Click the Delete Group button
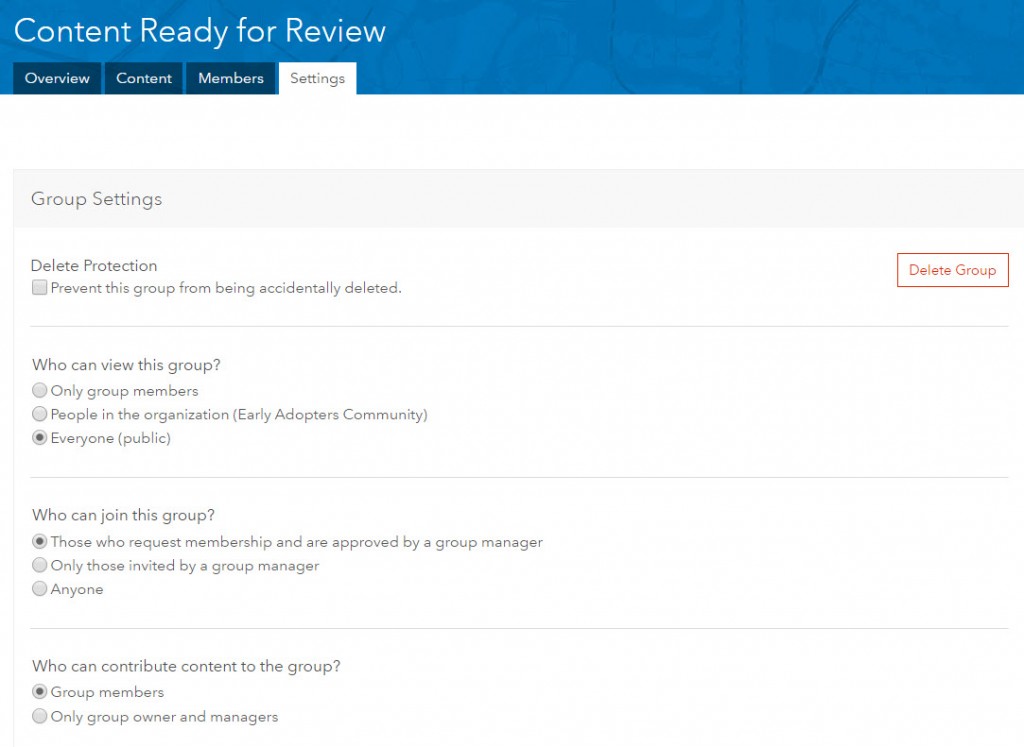Viewport: 1024px width, 747px height. point(952,270)
